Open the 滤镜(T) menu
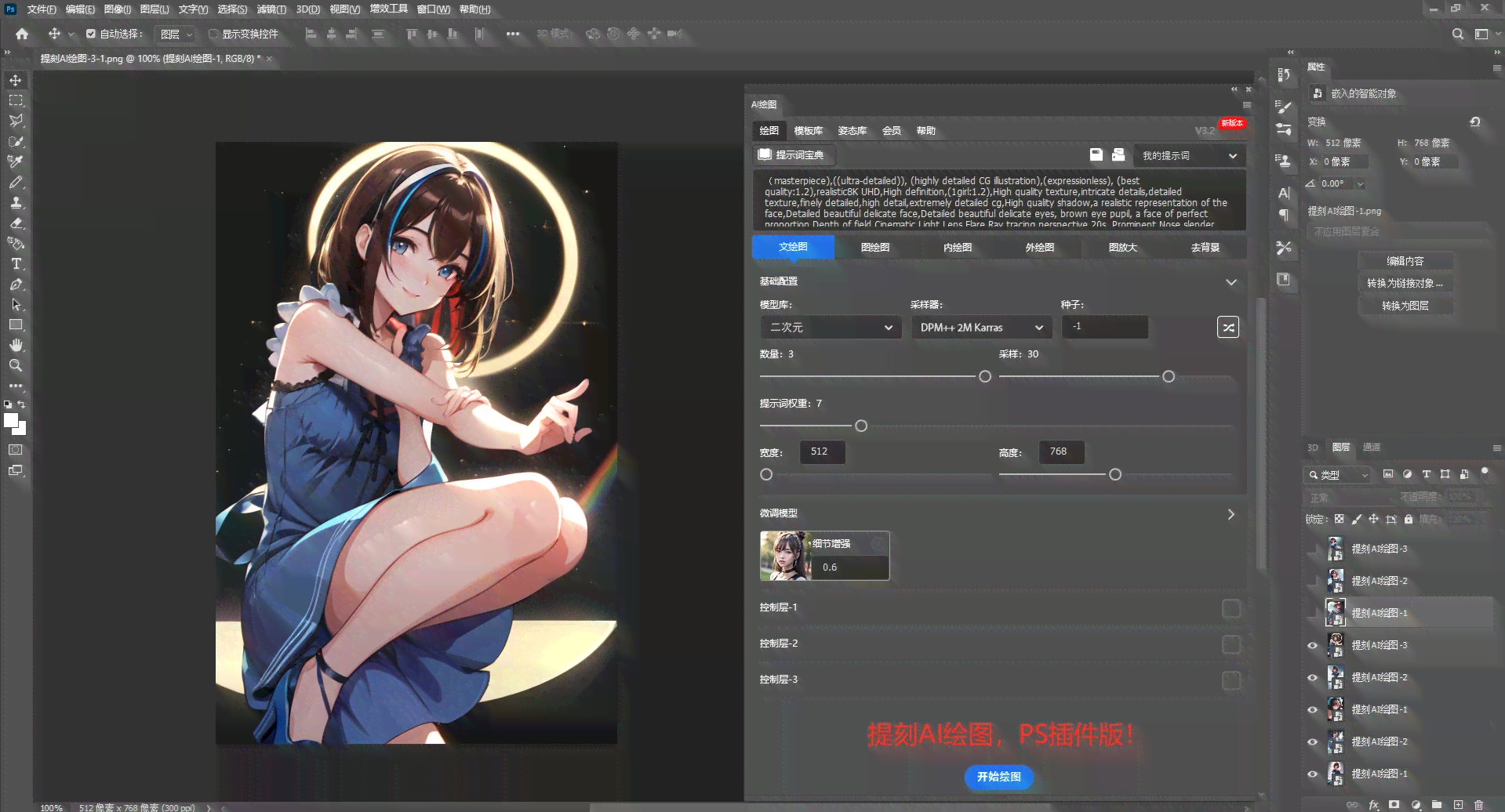The image size is (1505, 812). [x=271, y=9]
